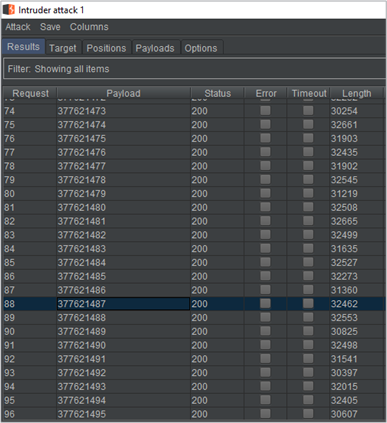Viewport: 387px width, 423px height.
Task: Select payload 377621485 cell
Action: [x=123, y=276]
